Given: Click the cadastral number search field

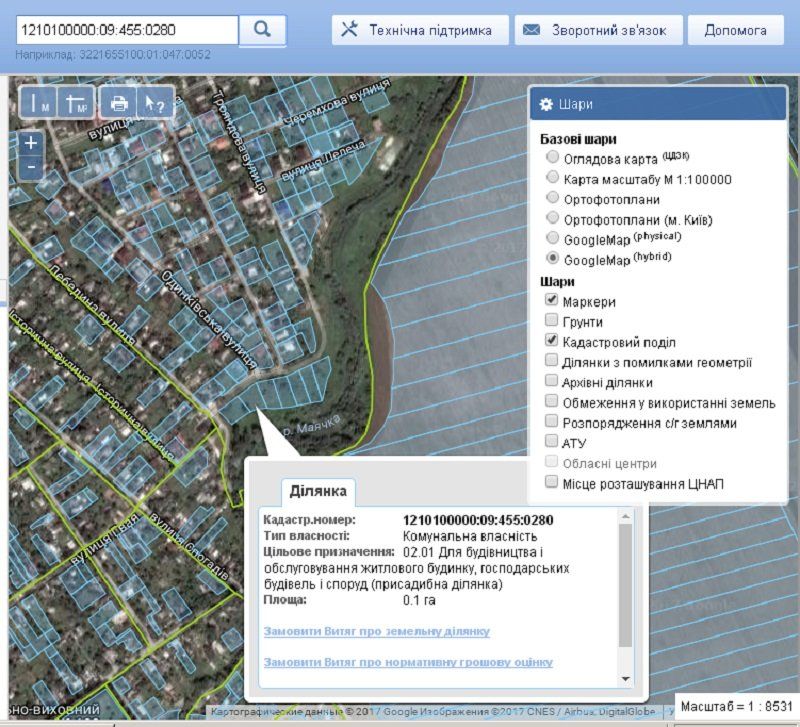Looking at the screenshot, I should 126,29.
